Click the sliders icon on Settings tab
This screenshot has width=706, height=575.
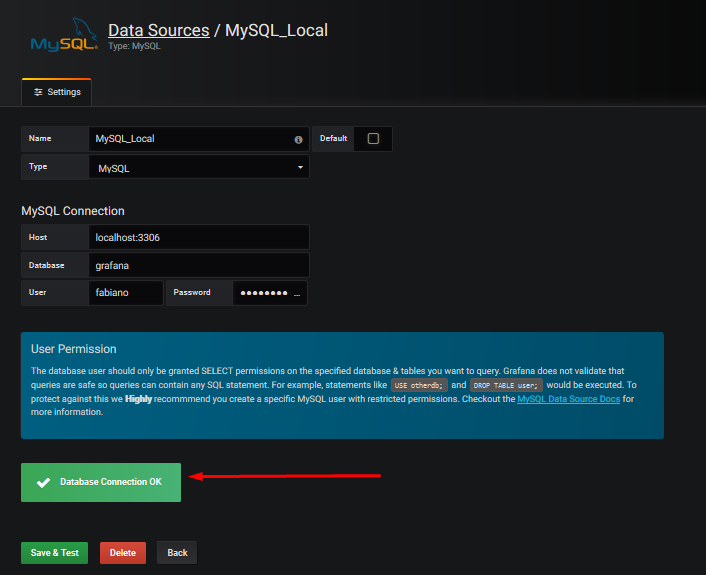tap(38, 92)
